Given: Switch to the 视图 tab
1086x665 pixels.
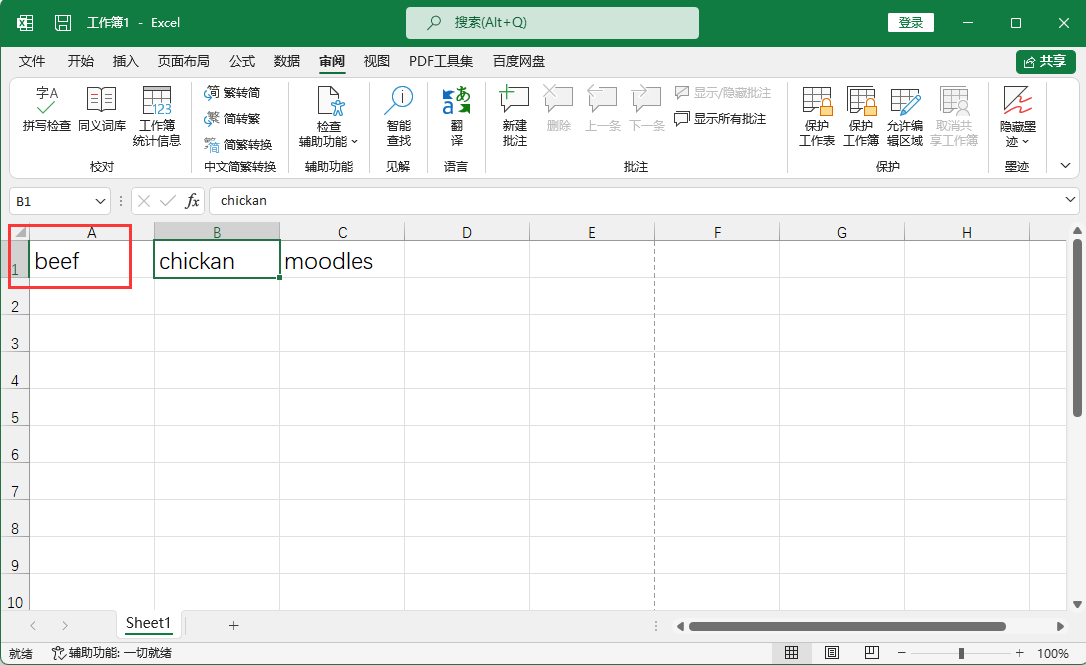Looking at the screenshot, I should 377,62.
